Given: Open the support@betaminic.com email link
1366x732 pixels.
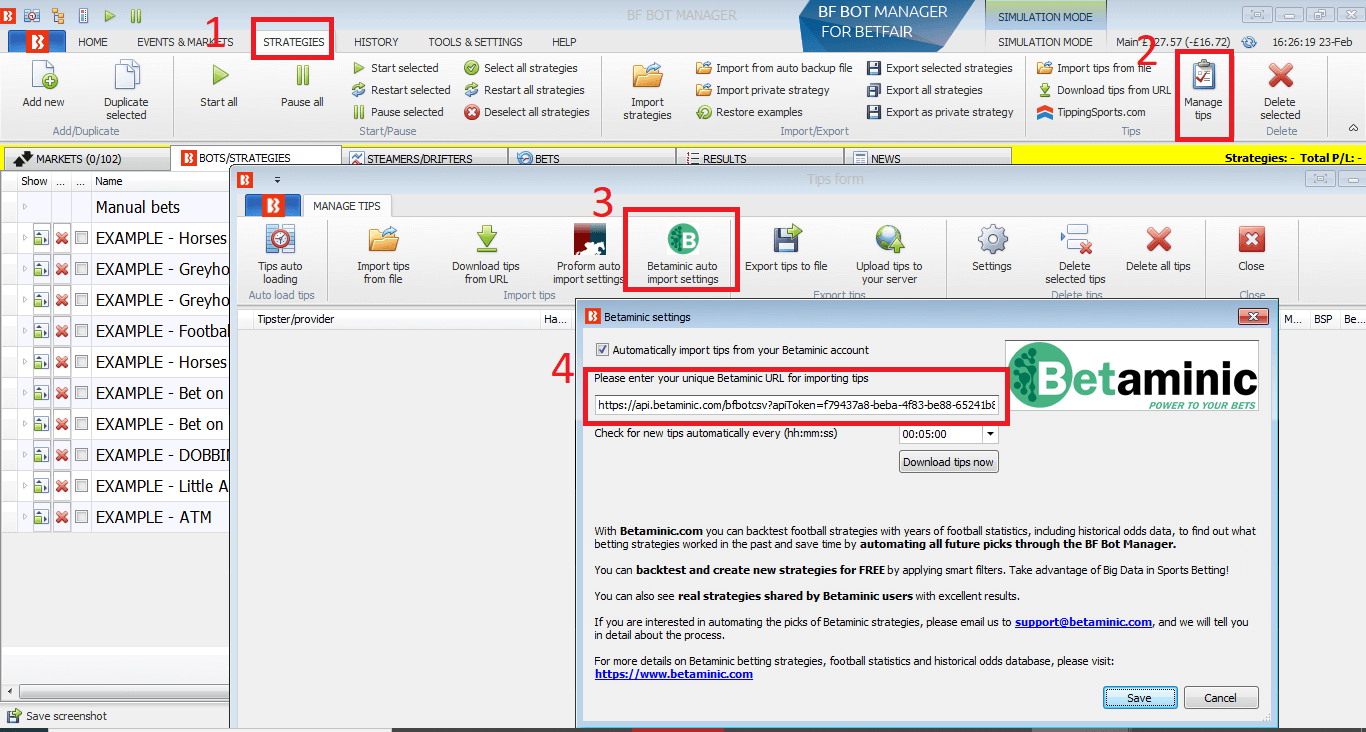Looking at the screenshot, I should 1083,622.
